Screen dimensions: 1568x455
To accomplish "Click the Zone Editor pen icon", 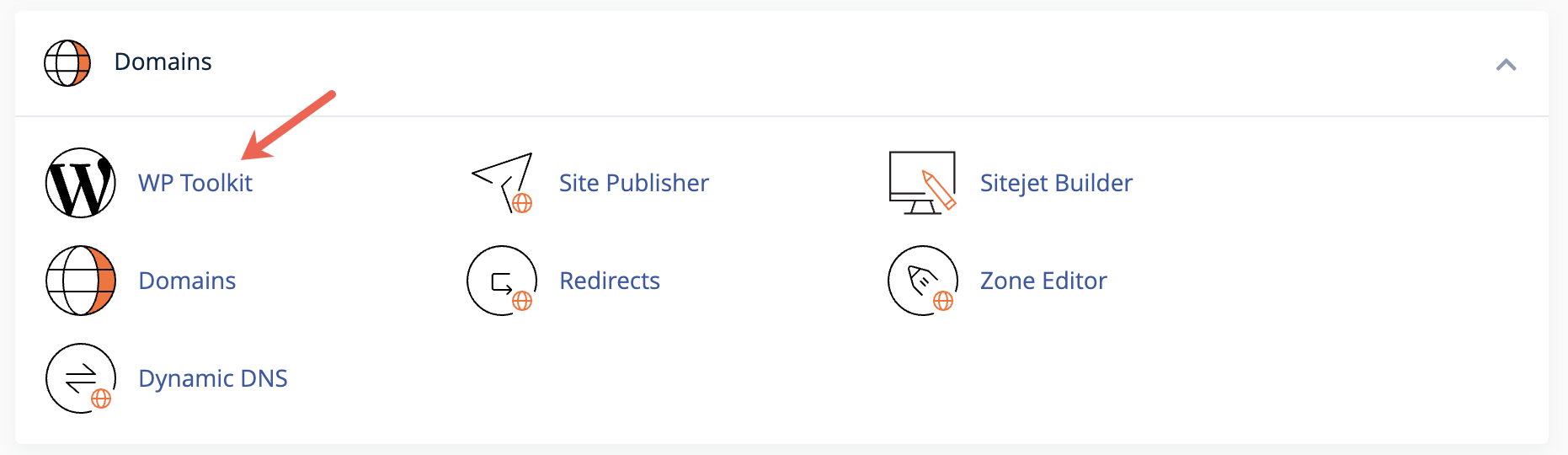I will [x=922, y=281].
